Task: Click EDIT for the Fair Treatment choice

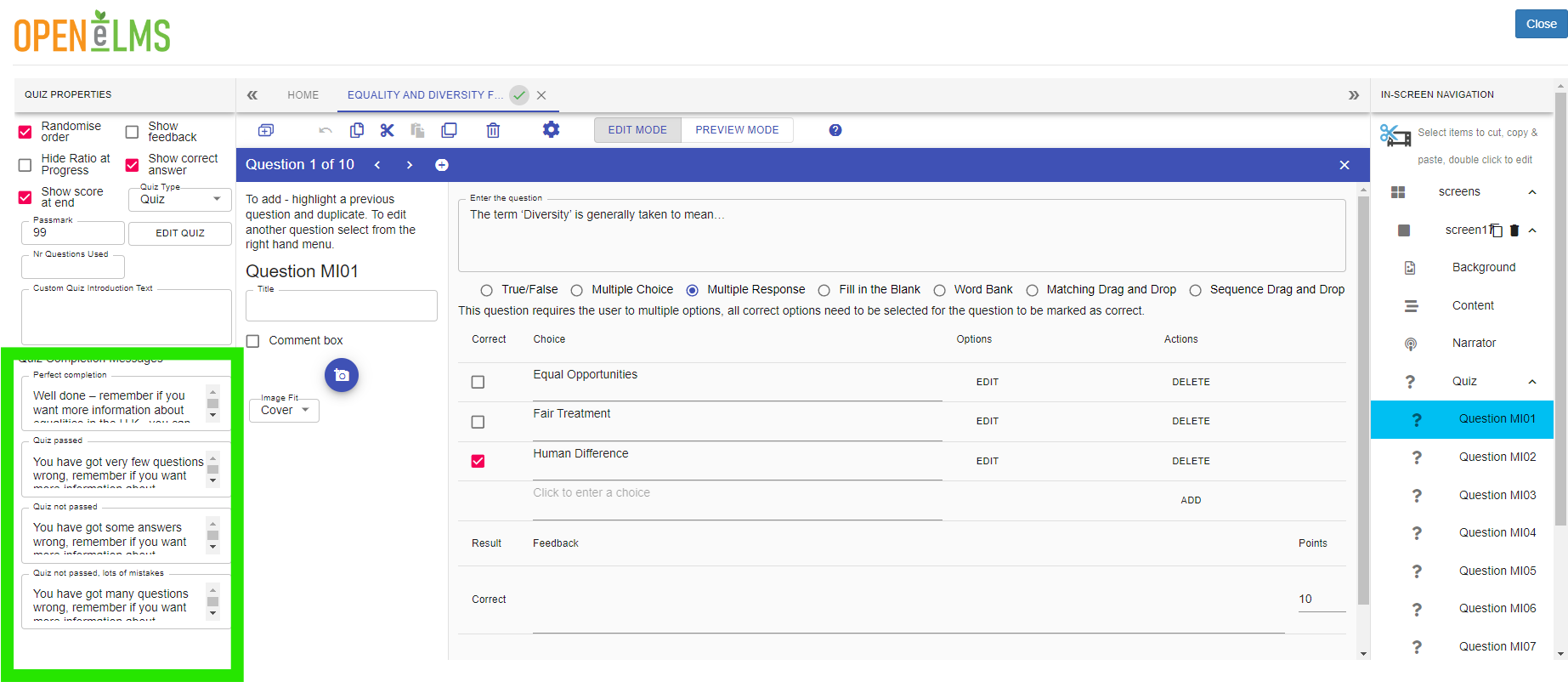Action: 988,421
